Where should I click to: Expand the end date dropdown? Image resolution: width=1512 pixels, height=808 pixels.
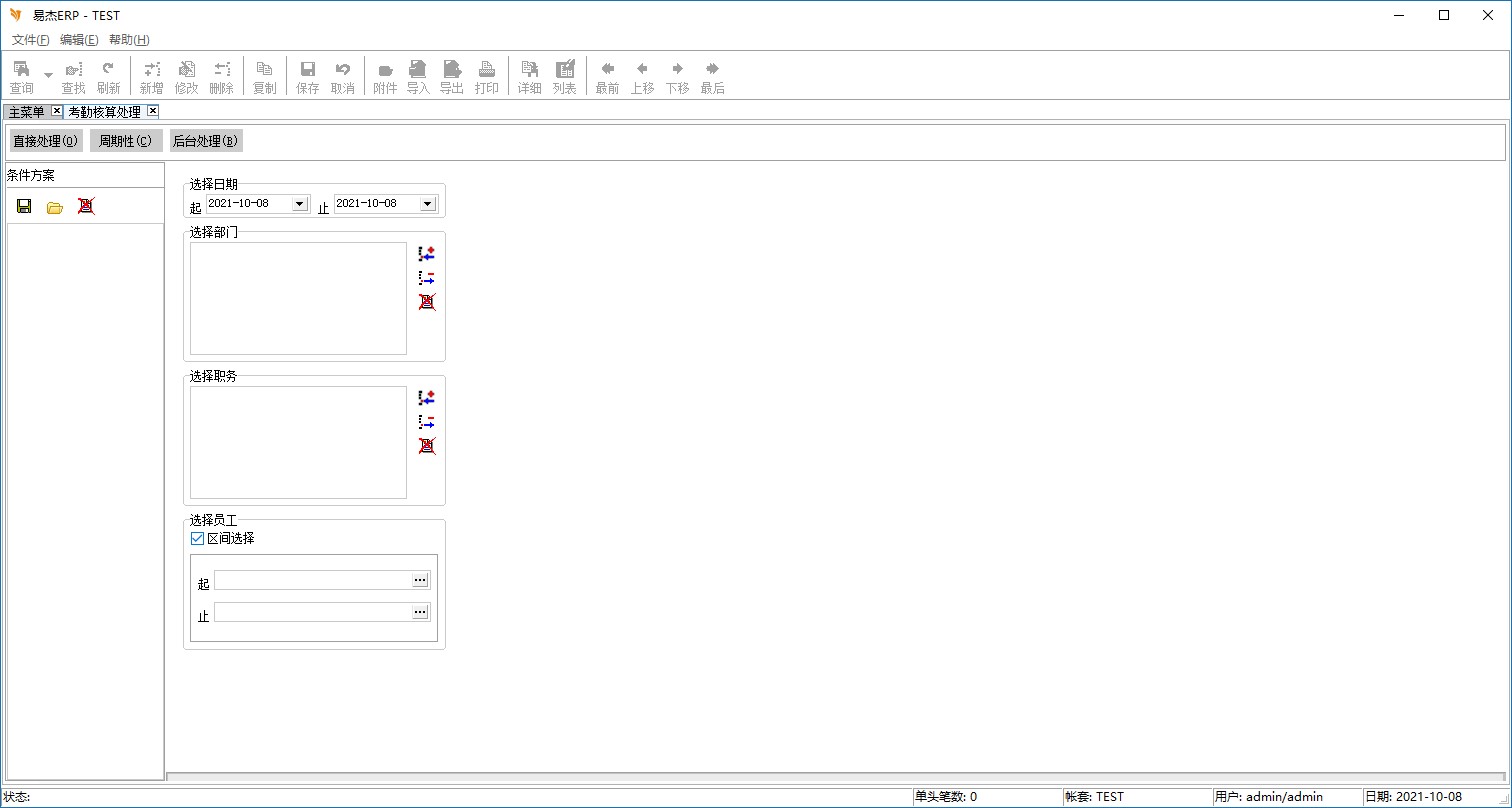tap(427, 204)
